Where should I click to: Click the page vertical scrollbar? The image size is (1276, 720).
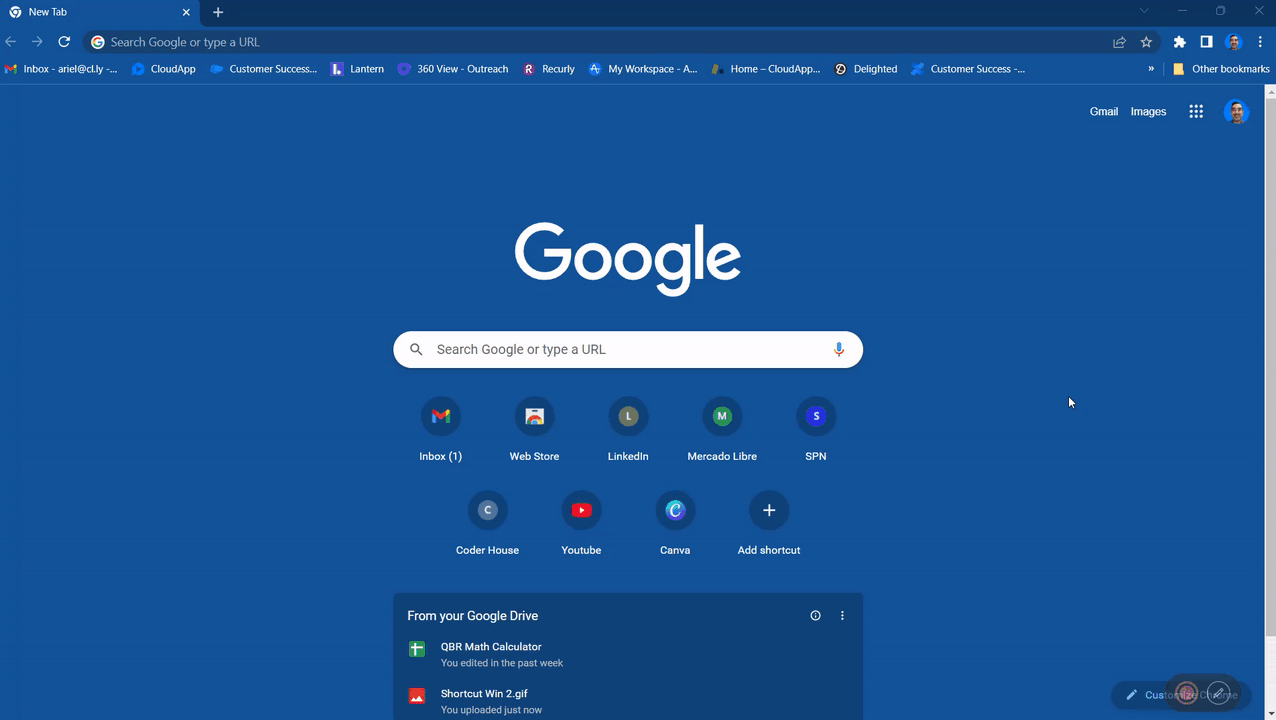(1271, 365)
